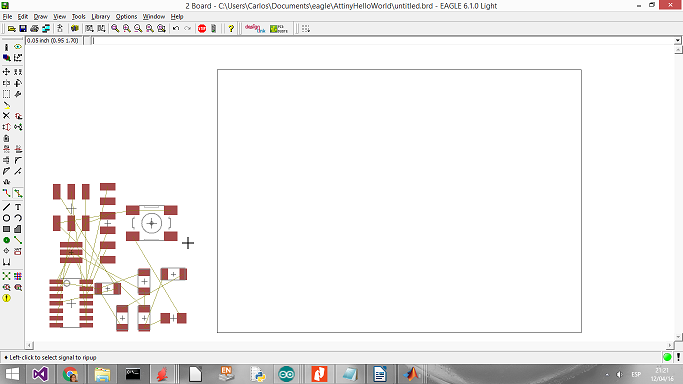683x384 pixels.
Task: Select the Route tool
Action: coord(6,193)
